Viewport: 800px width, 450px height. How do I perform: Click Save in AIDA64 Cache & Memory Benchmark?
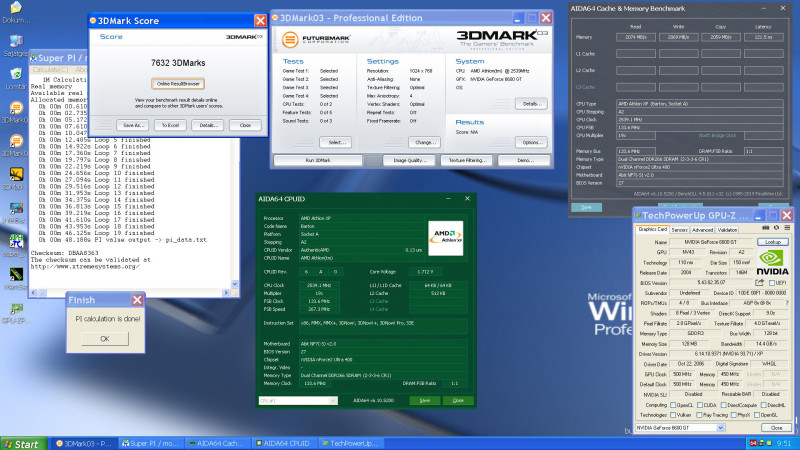tap(586, 207)
